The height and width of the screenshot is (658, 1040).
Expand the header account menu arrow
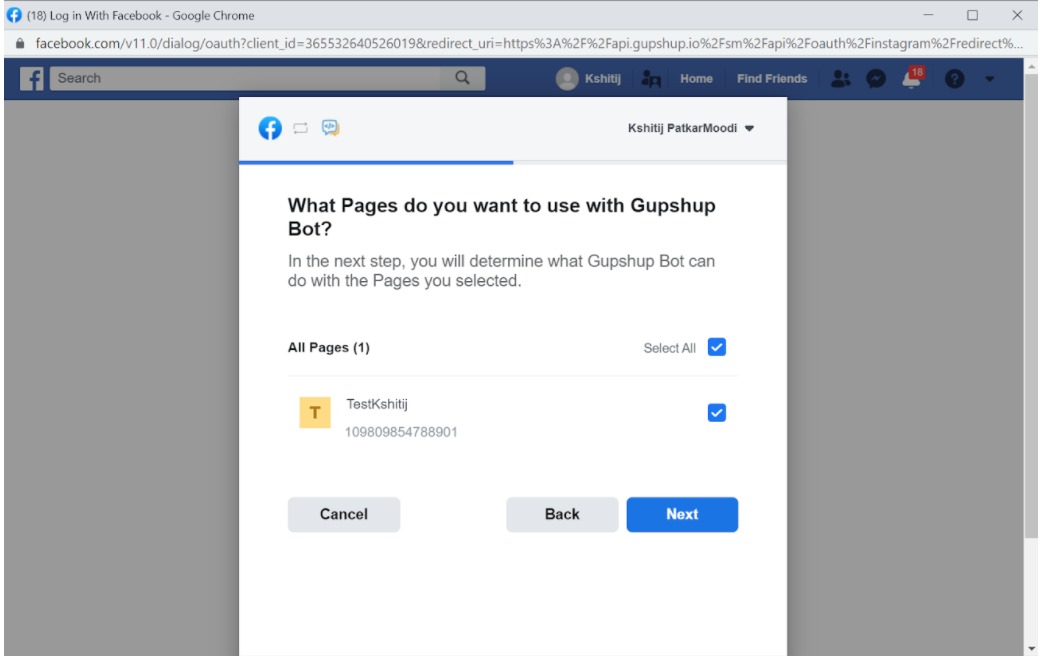[989, 79]
